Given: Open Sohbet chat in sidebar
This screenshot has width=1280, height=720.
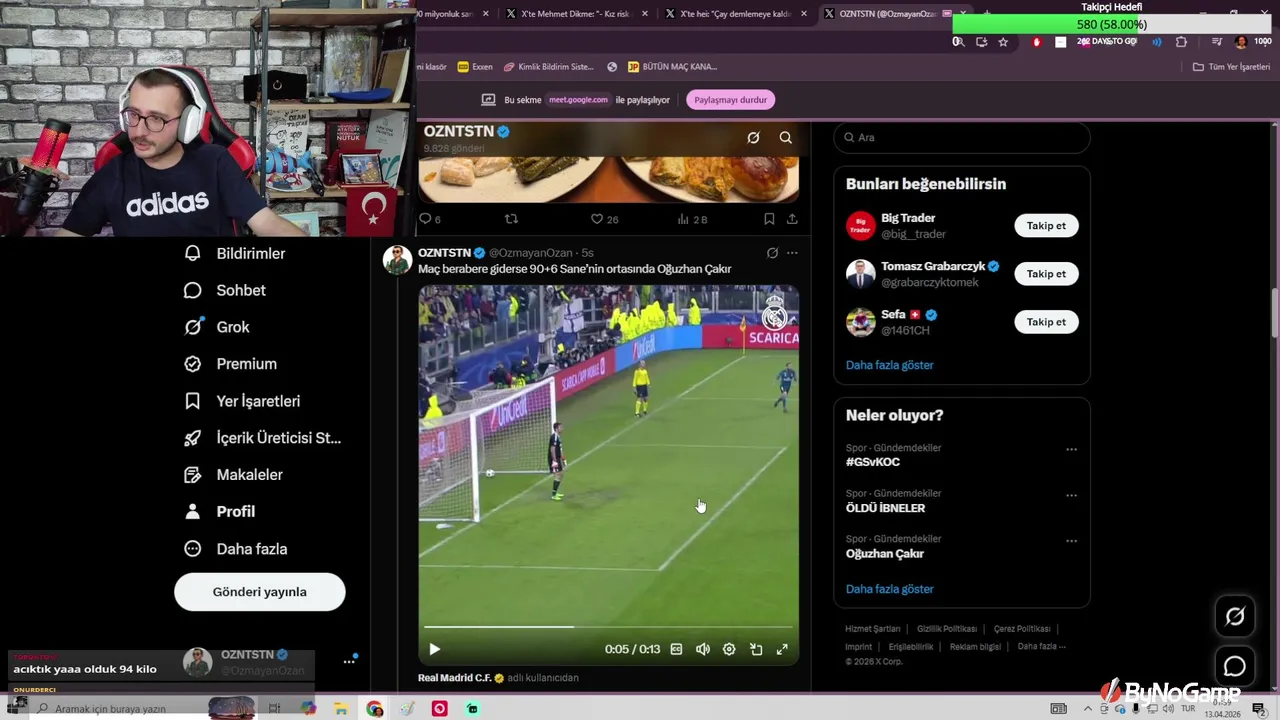Looking at the screenshot, I should tap(225, 291).
